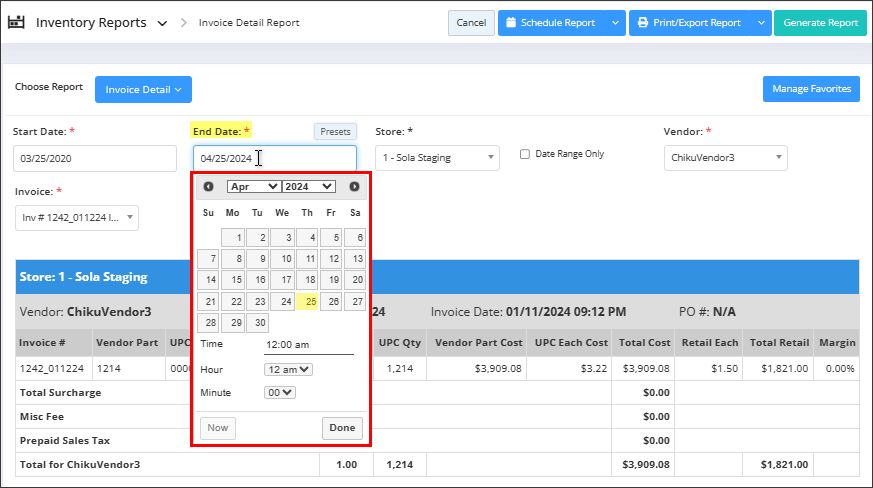This screenshot has width=873, height=488.
Task: Select April 25 highlighted in calendar
Action: pyautogui.click(x=309, y=301)
